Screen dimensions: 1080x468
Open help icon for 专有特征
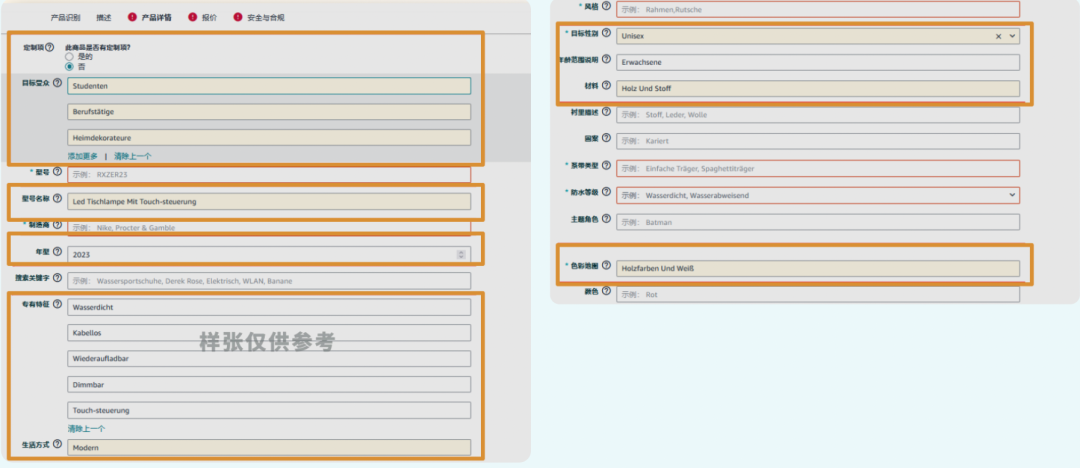(x=57, y=305)
